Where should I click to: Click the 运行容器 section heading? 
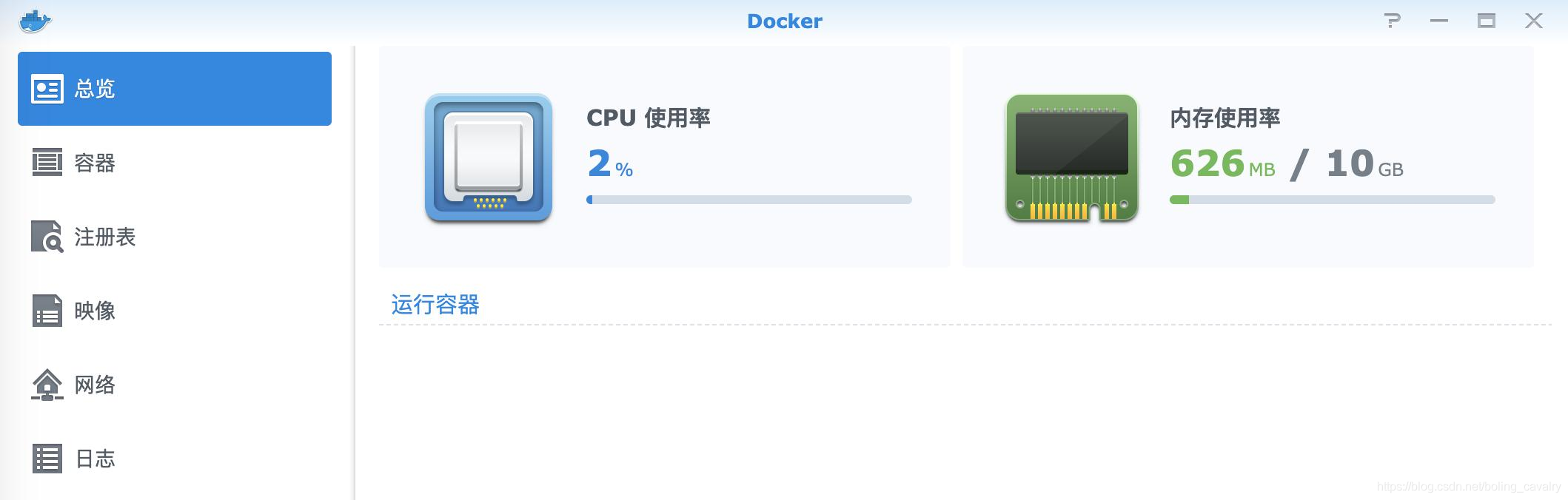(435, 305)
